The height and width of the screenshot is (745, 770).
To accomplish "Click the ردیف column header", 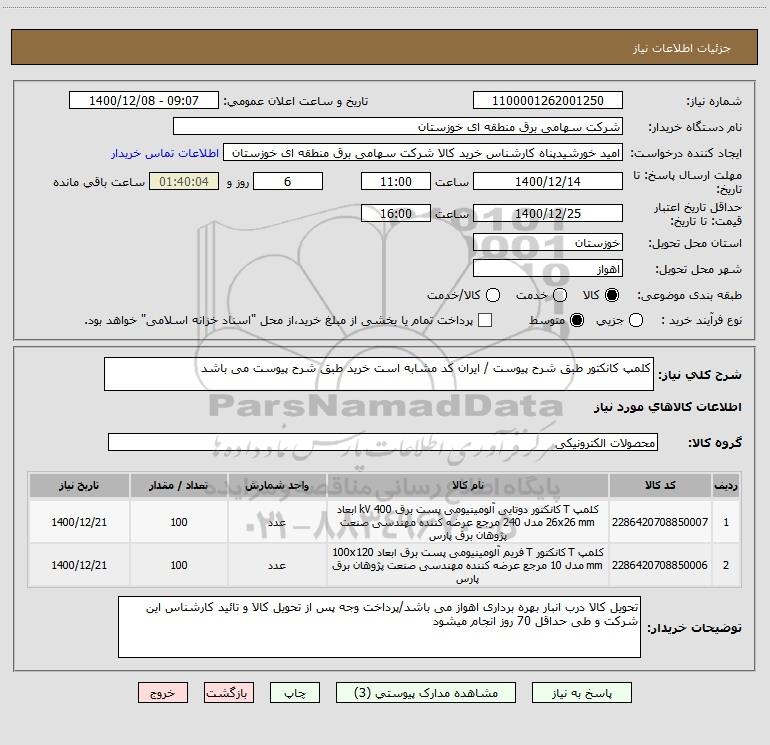I will [x=726, y=486].
